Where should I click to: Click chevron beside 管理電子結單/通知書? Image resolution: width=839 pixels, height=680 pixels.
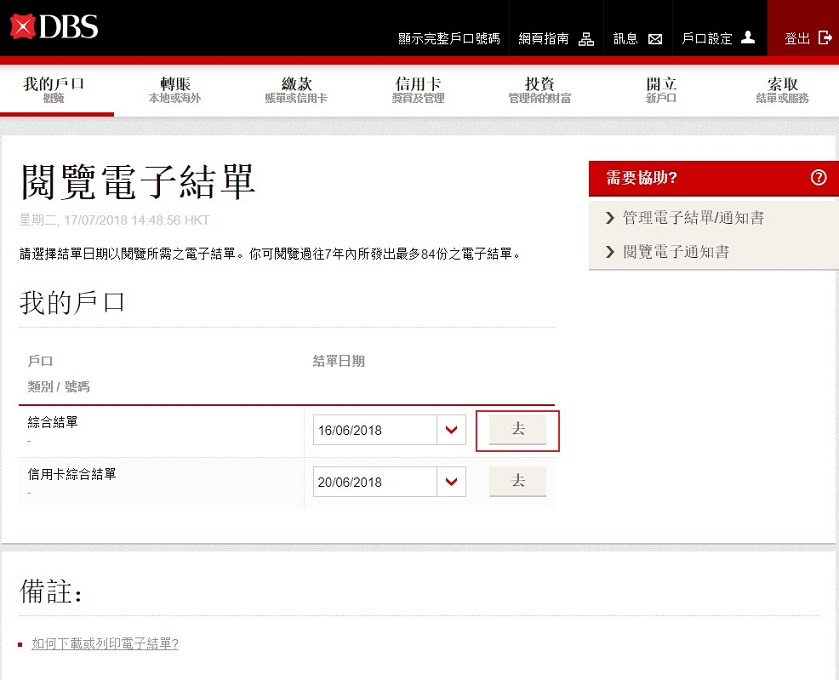click(x=610, y=218)
